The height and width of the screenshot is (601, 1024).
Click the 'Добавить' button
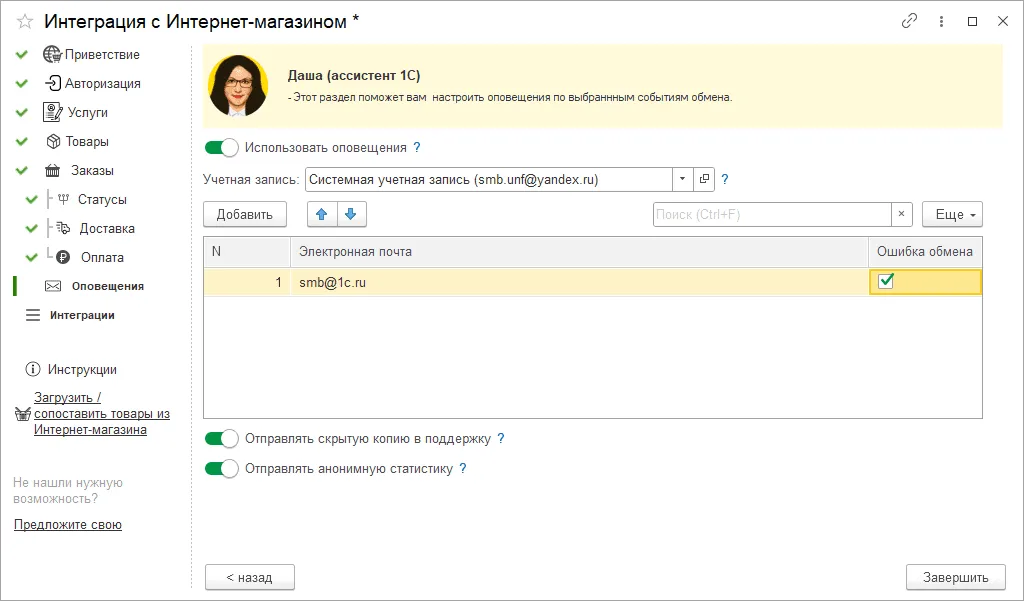[245, 214]
